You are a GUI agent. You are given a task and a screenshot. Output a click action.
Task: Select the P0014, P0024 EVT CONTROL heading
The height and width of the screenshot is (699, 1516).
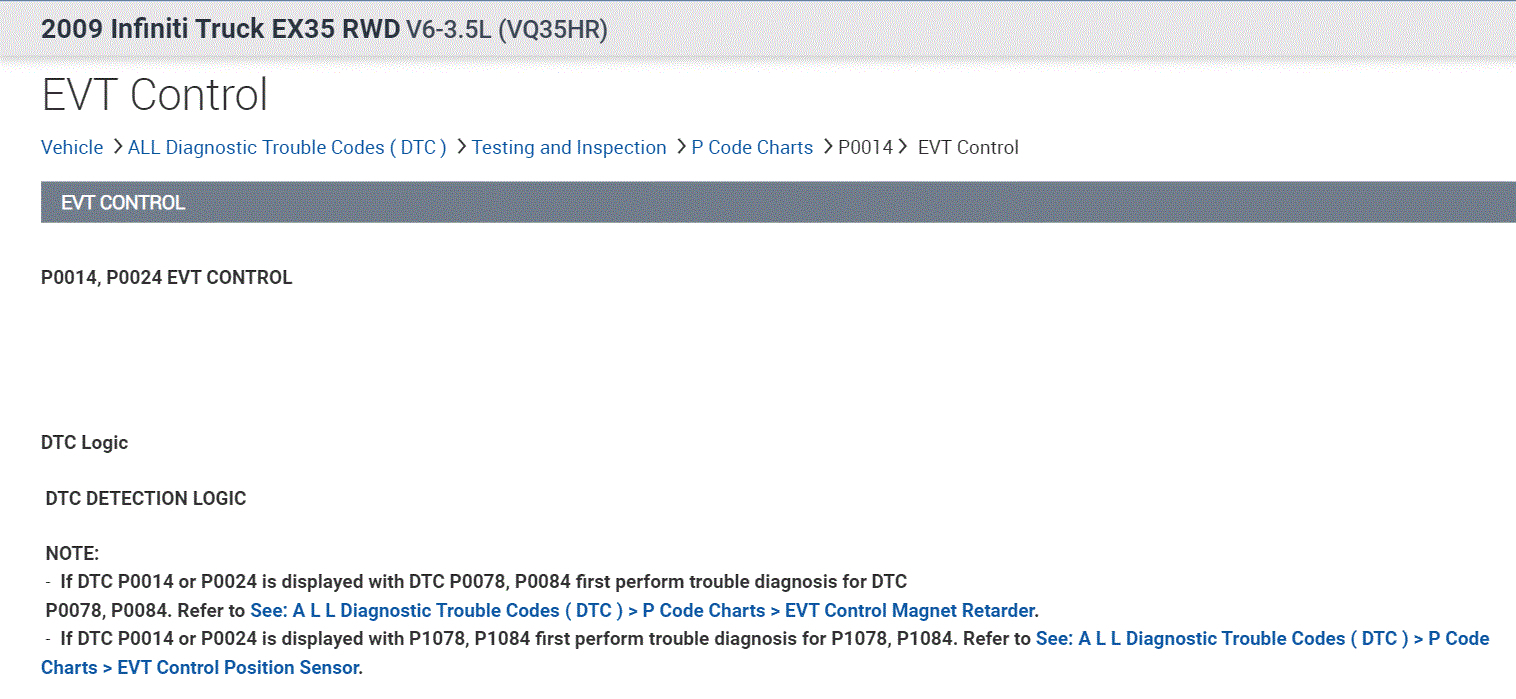pos(167,278)
